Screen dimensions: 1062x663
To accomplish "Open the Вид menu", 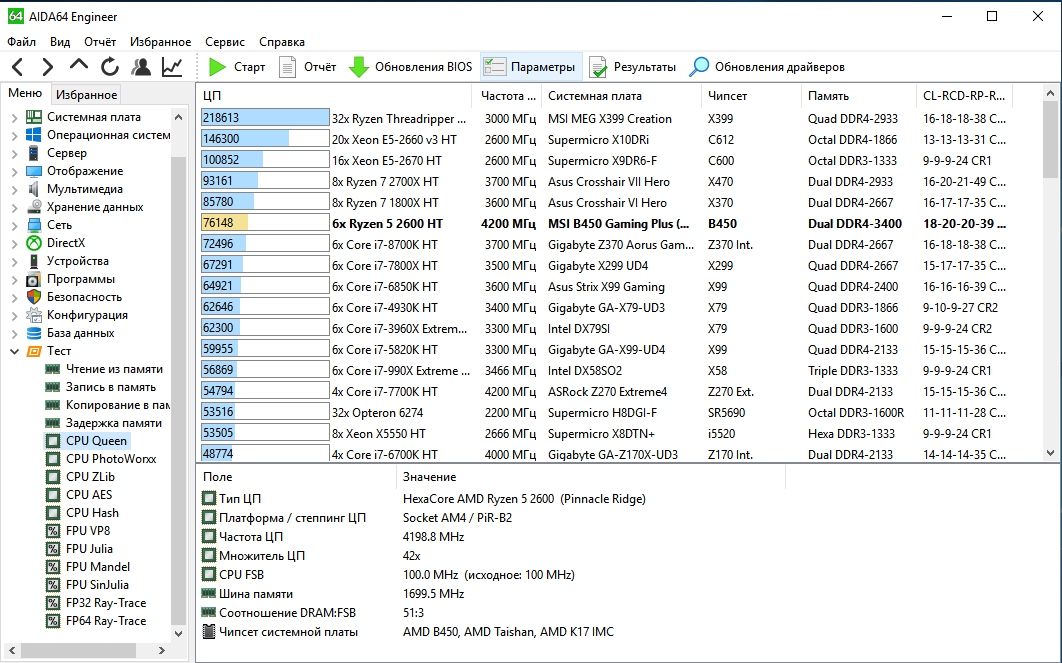I will click(x=60, y=42).
